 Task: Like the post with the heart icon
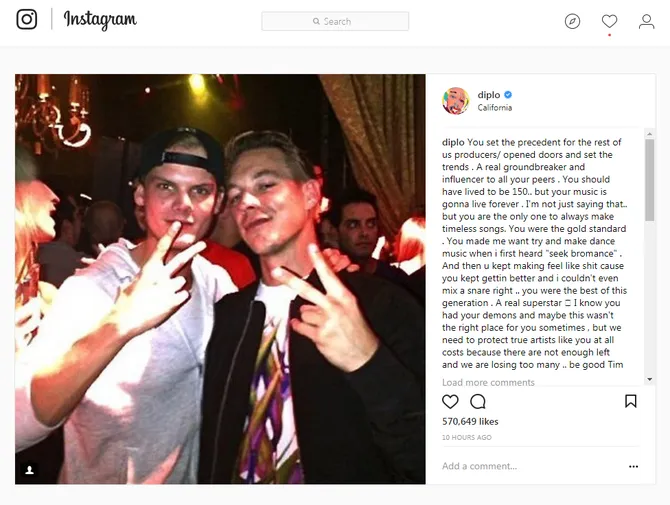click(450, 402)
